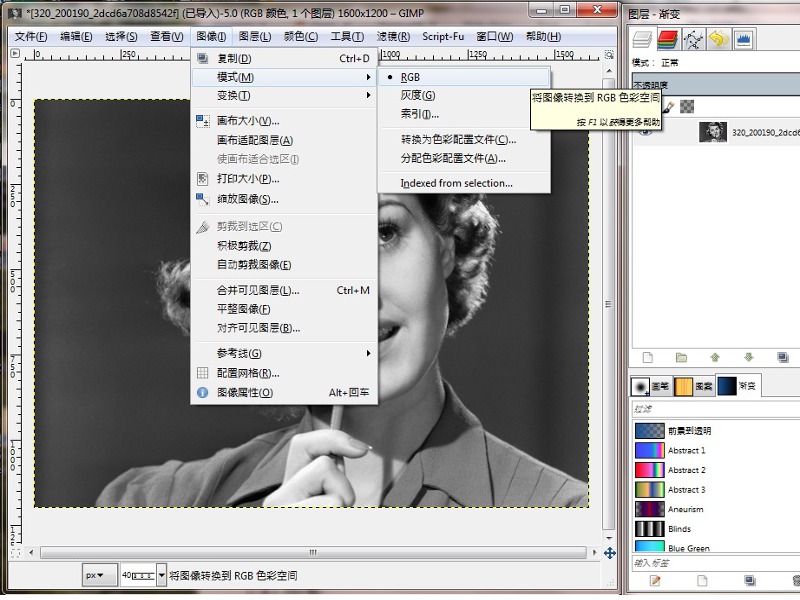The image size is (800, 600).
Task: Click 缩放图像 (Scale Image) menu entry
Action: tap(247, 199)
